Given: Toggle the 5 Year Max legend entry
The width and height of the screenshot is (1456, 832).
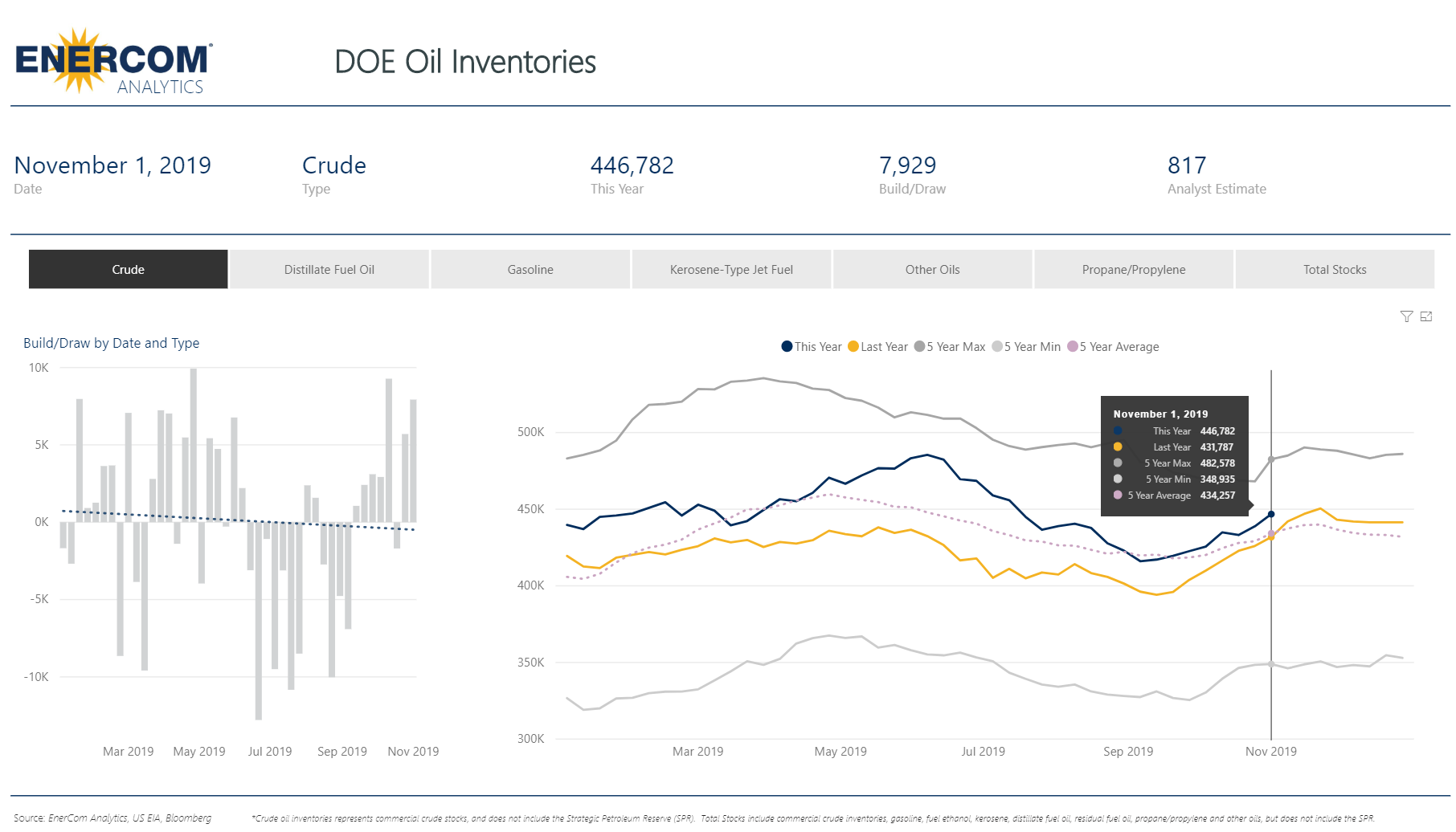Looking at the screenshot, I should tap(950, 347).
